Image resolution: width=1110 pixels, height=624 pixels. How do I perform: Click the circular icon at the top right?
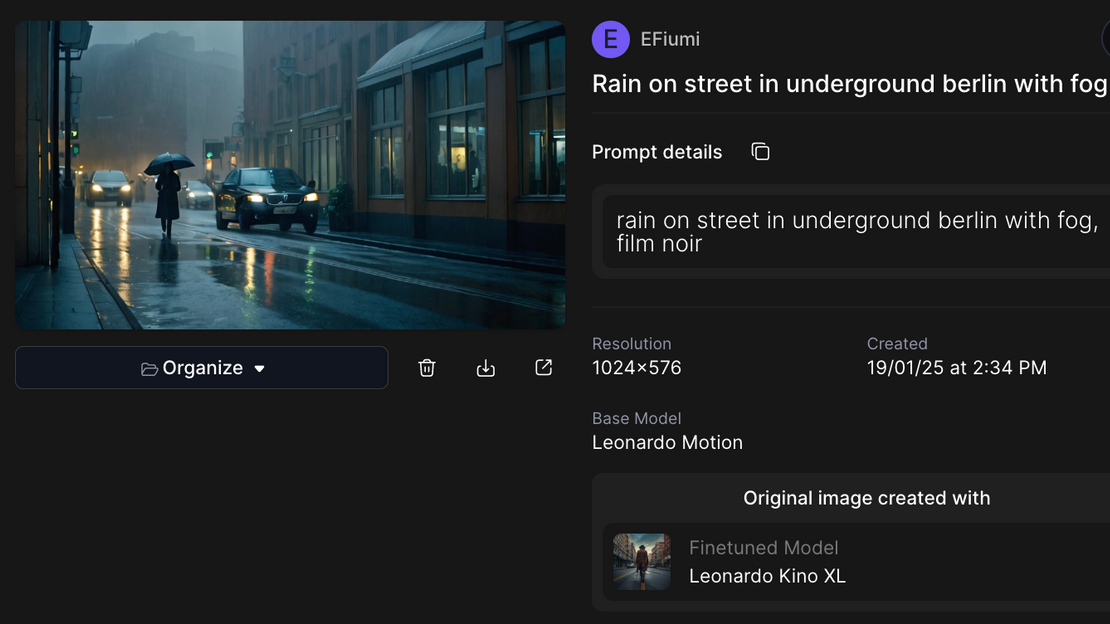1105,38
